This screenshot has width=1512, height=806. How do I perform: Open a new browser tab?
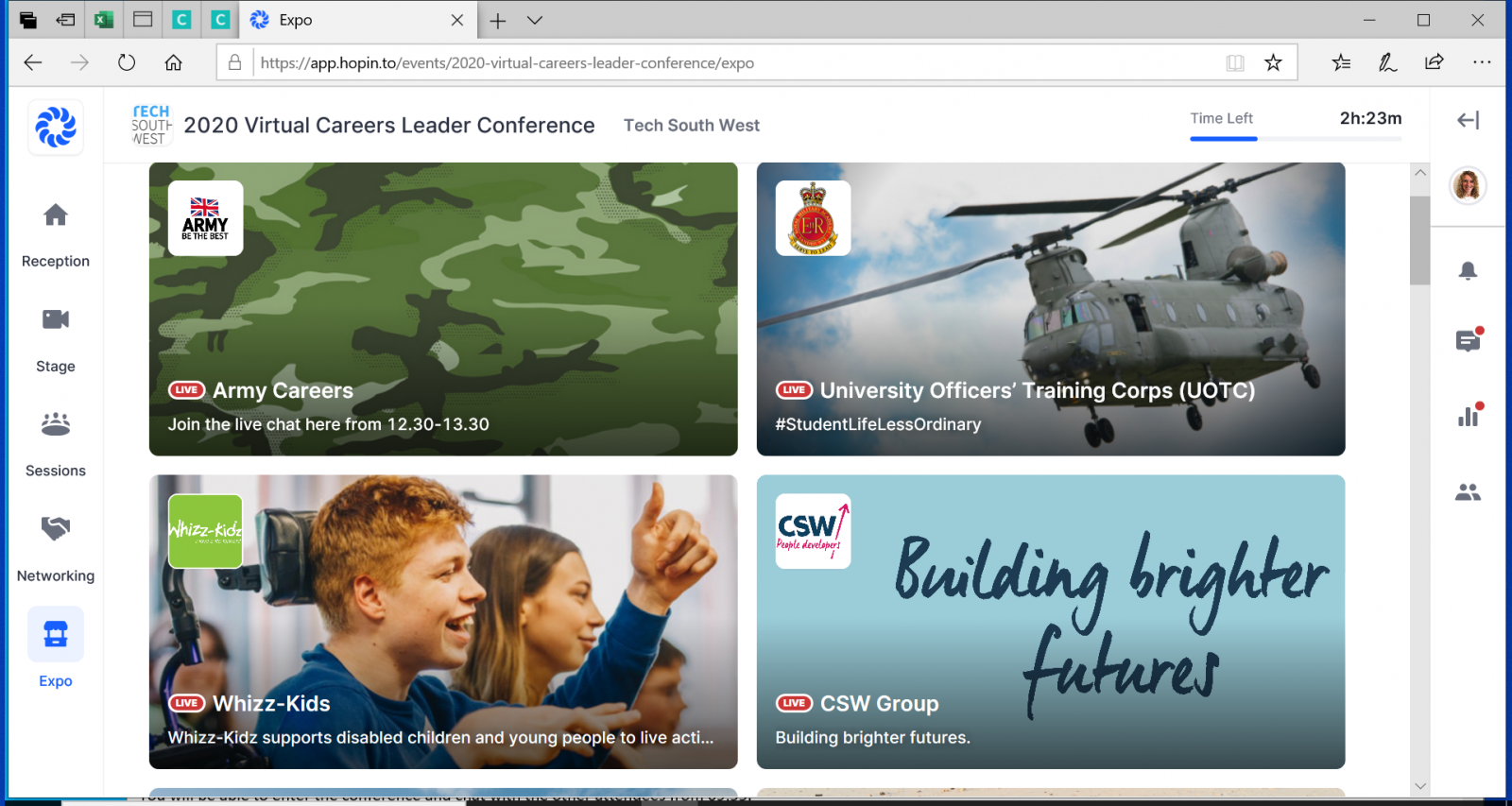click(498, 20)
